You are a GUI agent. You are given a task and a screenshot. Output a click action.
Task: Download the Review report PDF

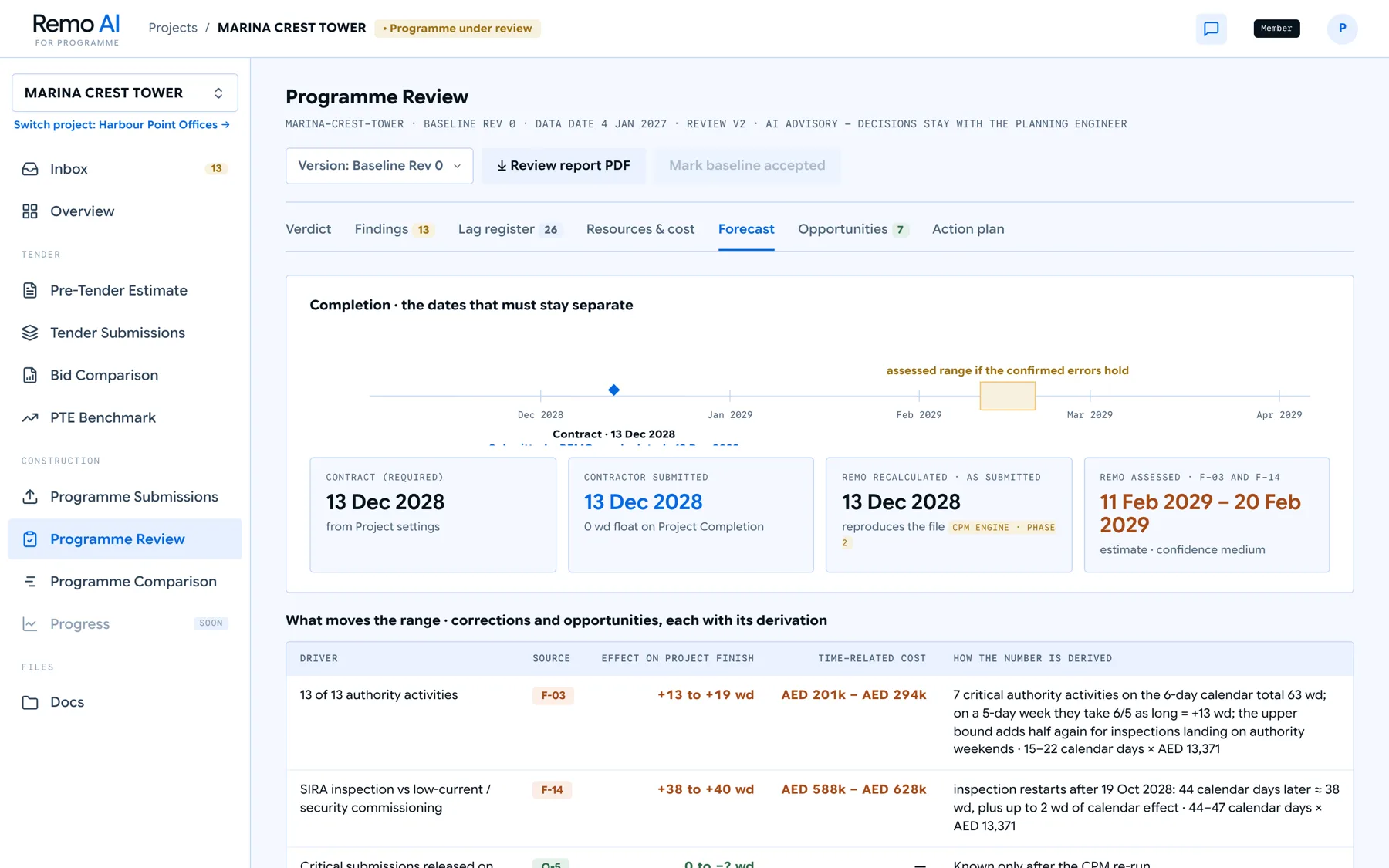[x=564, y=166]
